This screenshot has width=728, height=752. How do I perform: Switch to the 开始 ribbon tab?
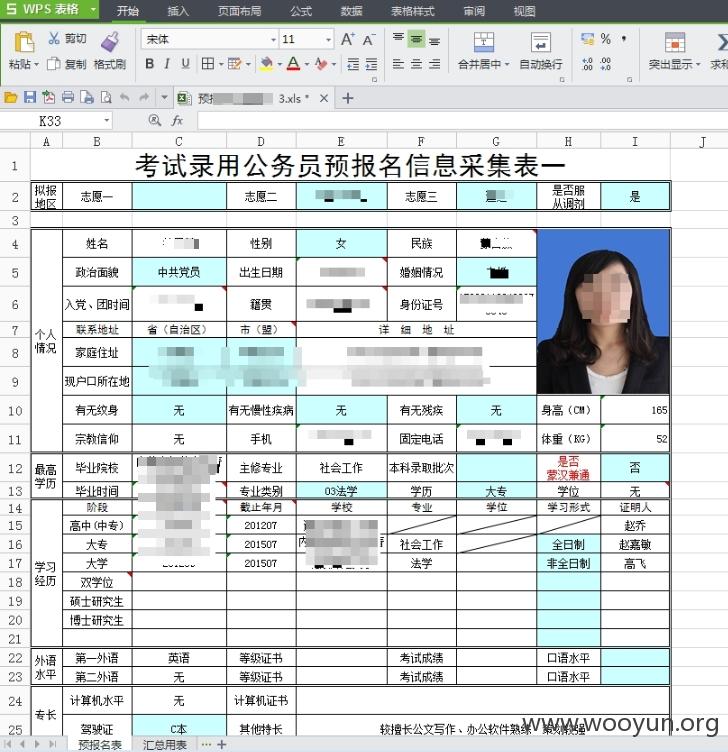pos(128,11)
